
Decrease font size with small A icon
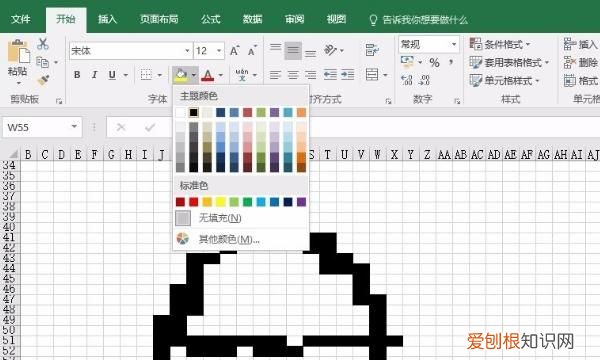(x=252, y=50)
